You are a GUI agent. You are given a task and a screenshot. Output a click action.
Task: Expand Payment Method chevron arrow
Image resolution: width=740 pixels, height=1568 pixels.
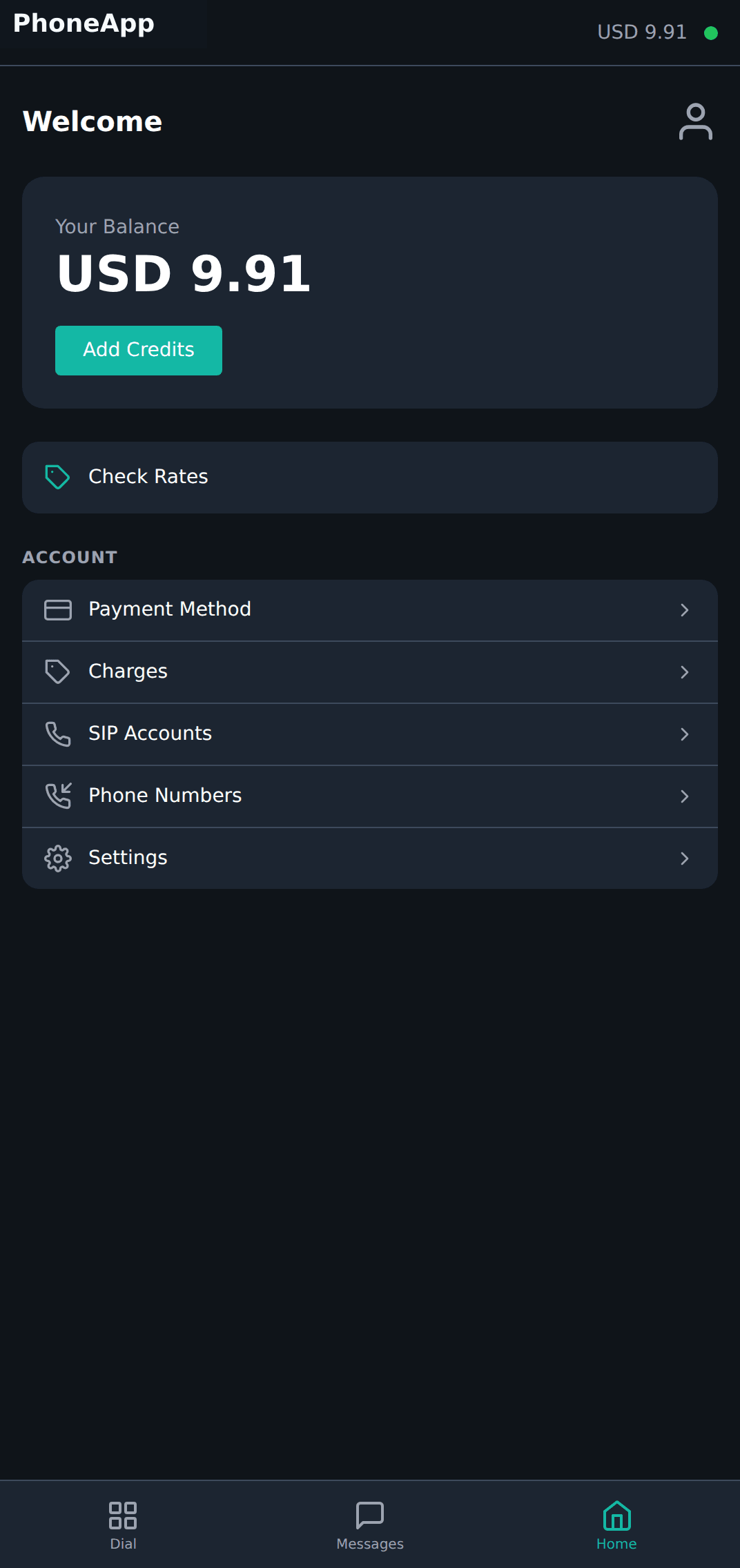[685, 610]
